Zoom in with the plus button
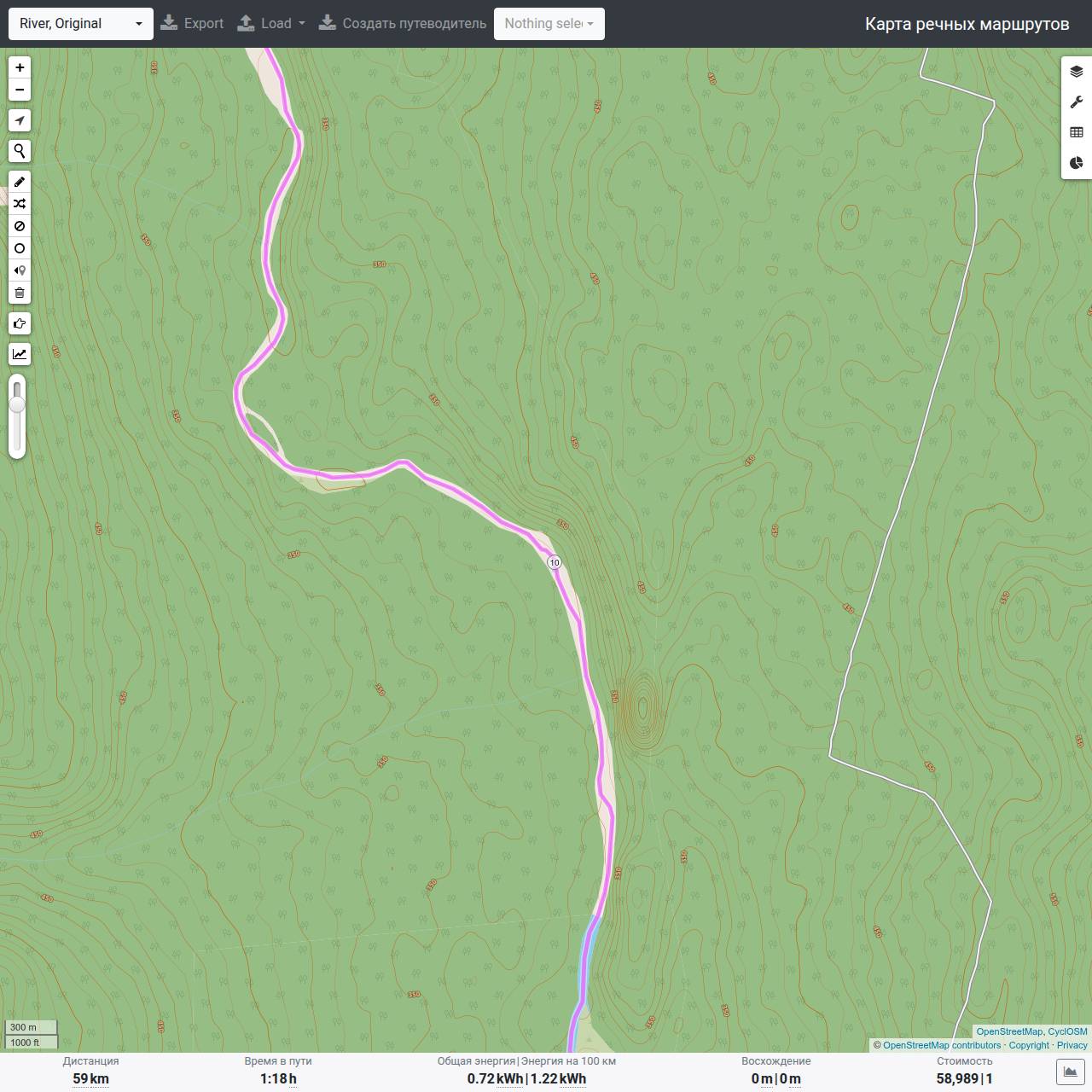The image size is (1092, 1092). (x=20, y=67)
